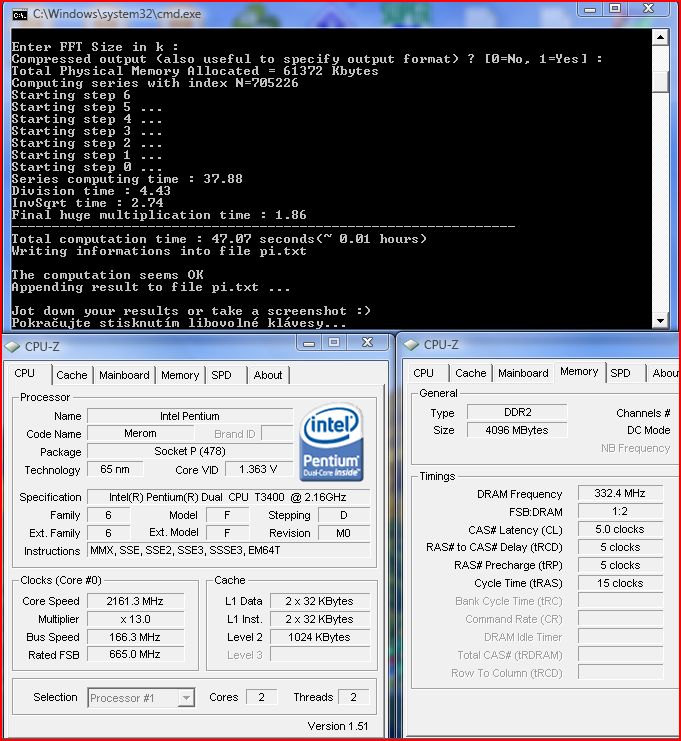This screenshot has height=741, width=681.
Task: Switch to Cache tab in left CPU-Z
Action: pyautogui.click(x=72, y=375)
